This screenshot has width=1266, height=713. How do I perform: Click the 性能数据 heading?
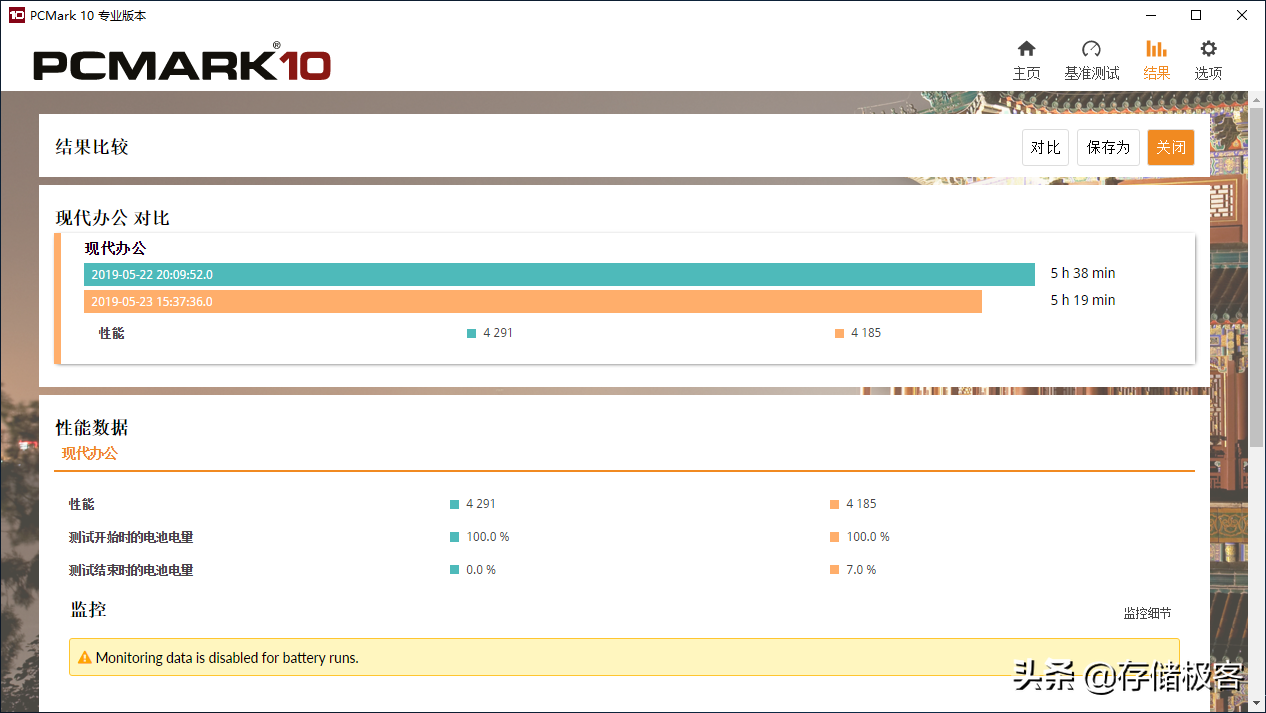(x=92, y=428)
